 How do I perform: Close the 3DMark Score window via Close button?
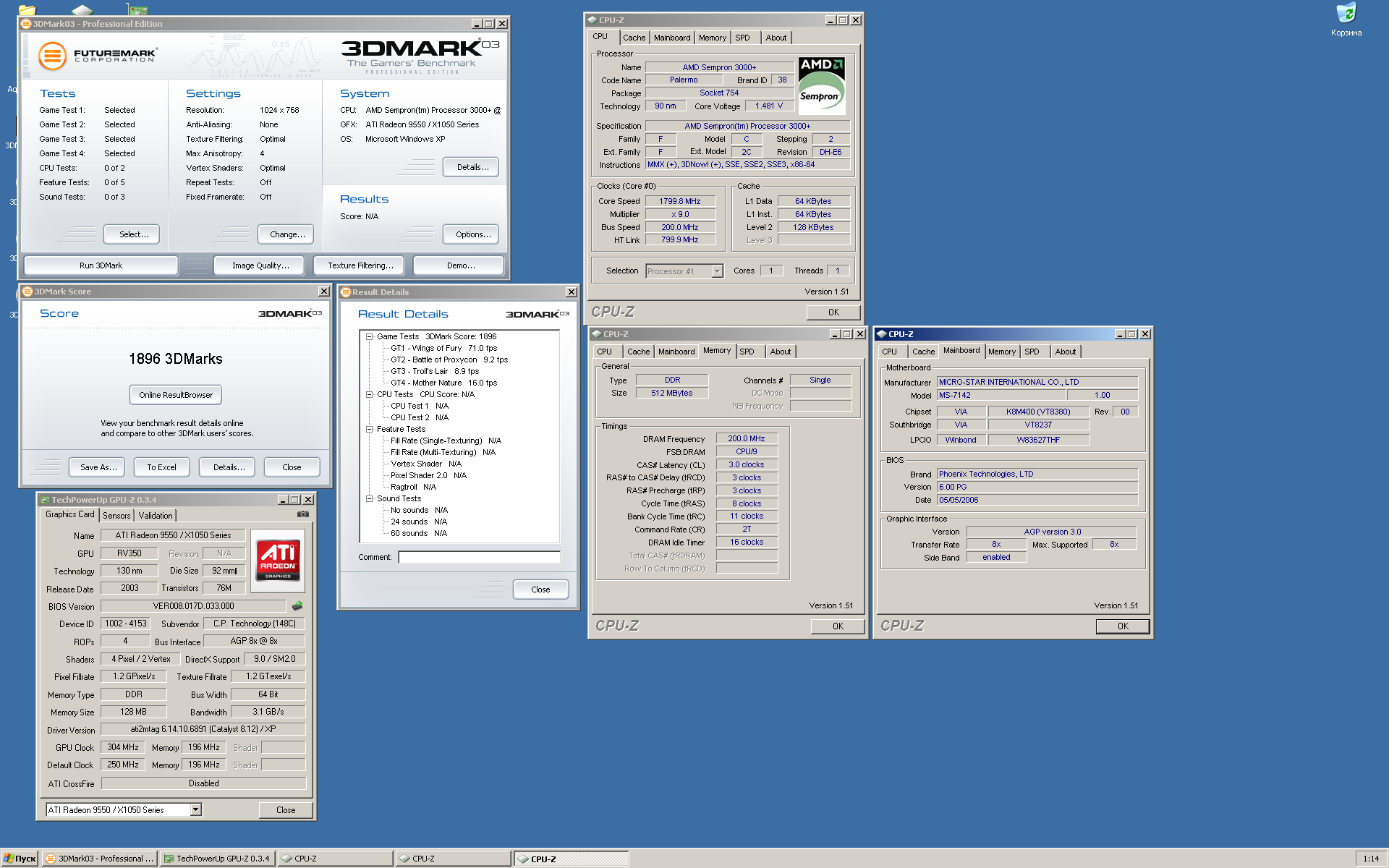[292, 467]
